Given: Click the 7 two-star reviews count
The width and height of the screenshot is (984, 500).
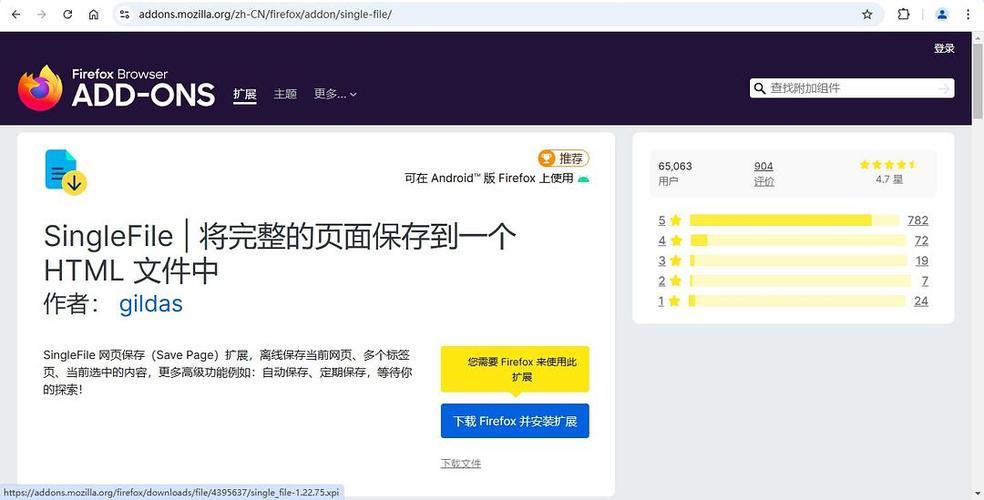Looking at the screenshot, I should [925, 281].
